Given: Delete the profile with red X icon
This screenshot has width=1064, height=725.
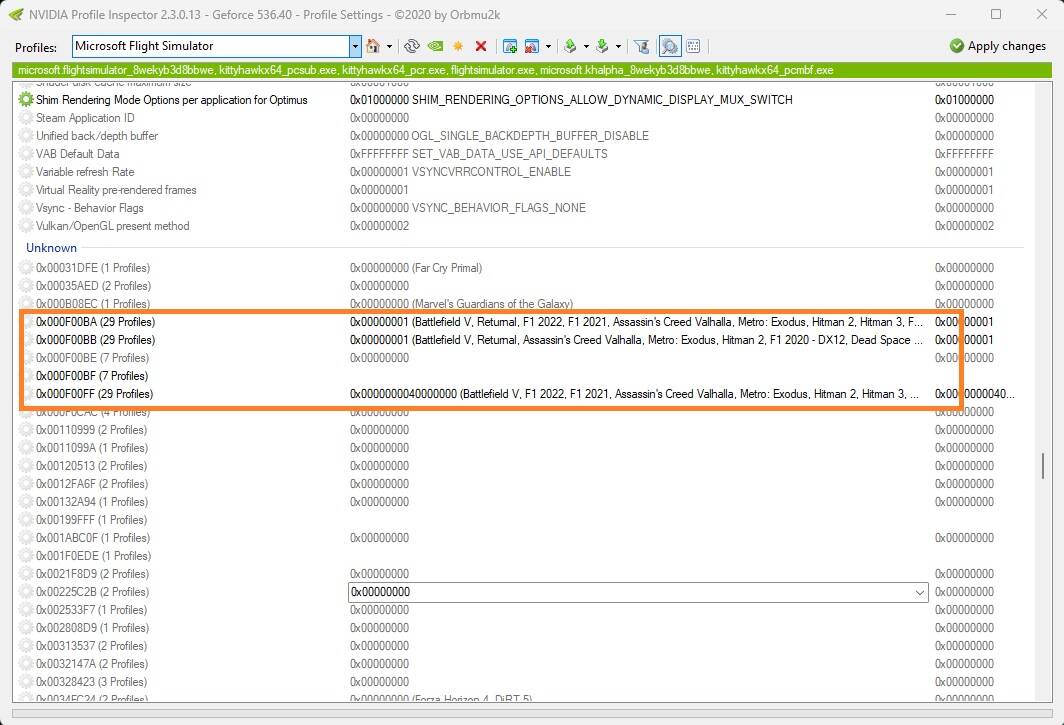Looking at the screenshot, I should 481,46.
